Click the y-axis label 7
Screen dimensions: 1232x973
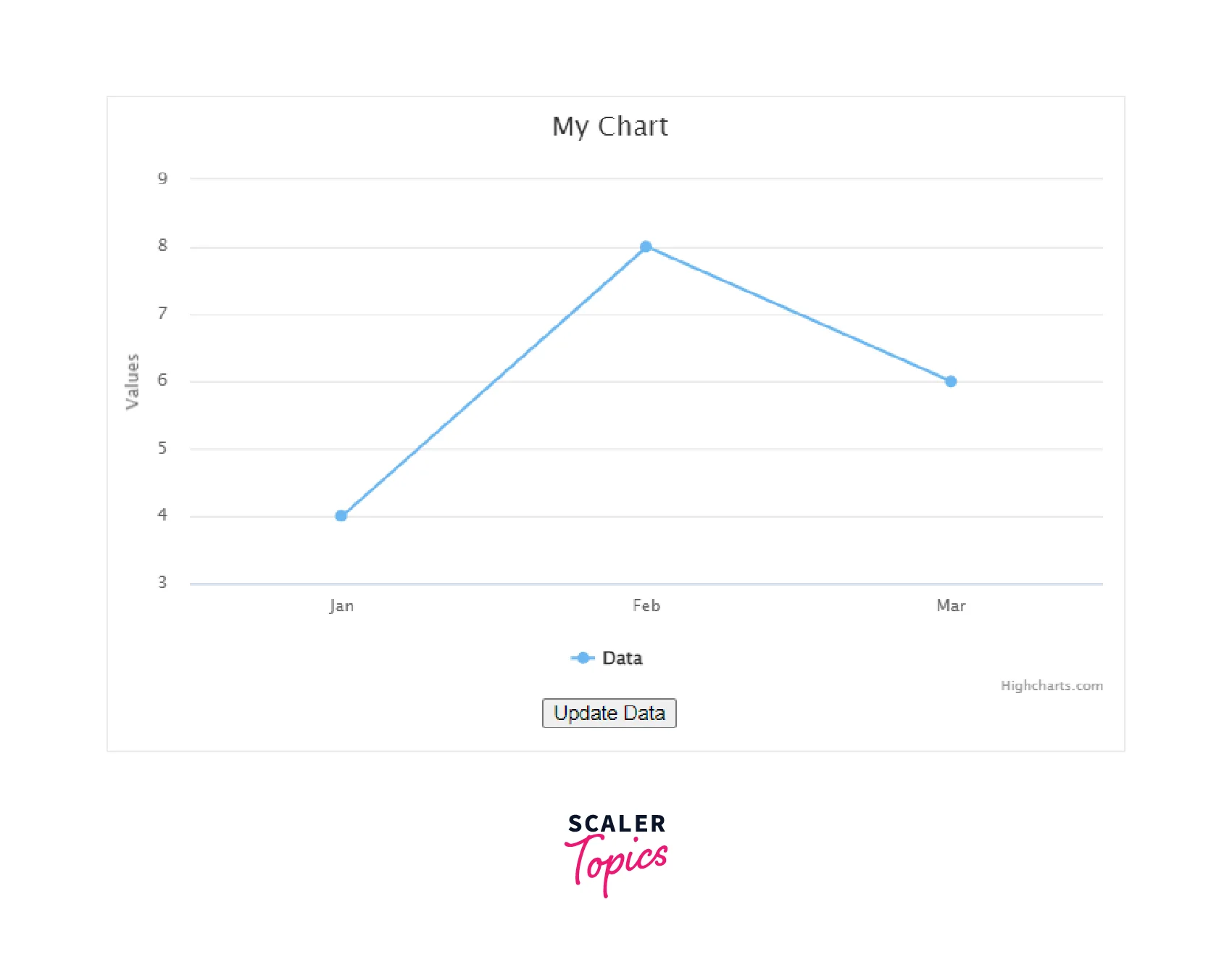point(162,313)
